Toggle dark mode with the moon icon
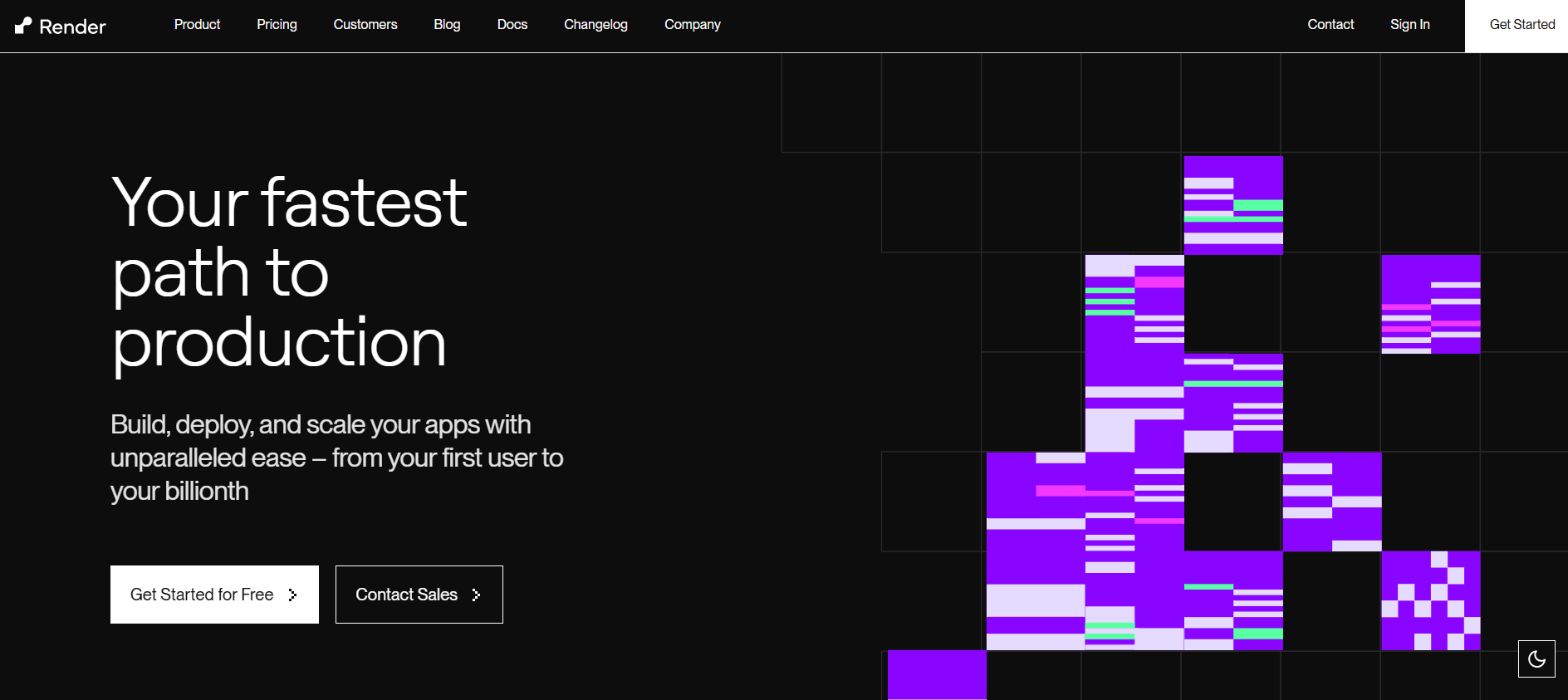 click(1536, 659)
